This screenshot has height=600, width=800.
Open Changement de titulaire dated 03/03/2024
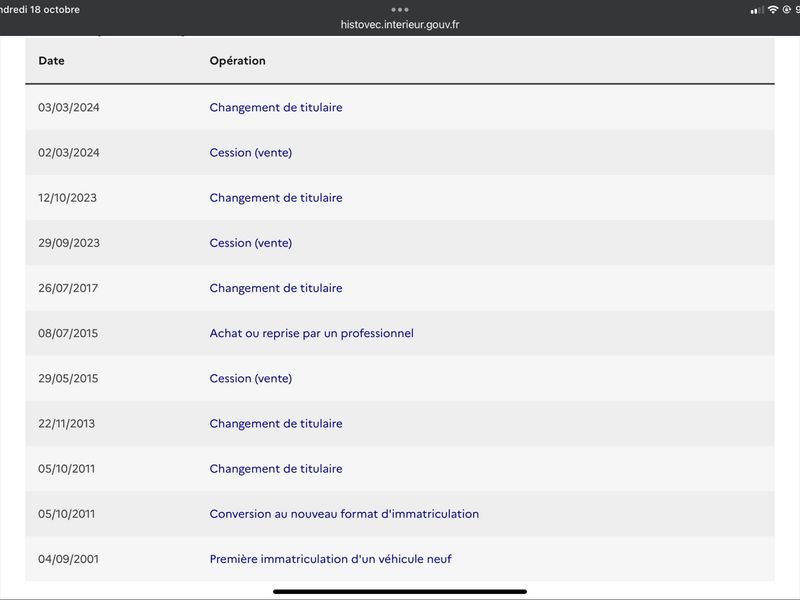pos(276,108)
